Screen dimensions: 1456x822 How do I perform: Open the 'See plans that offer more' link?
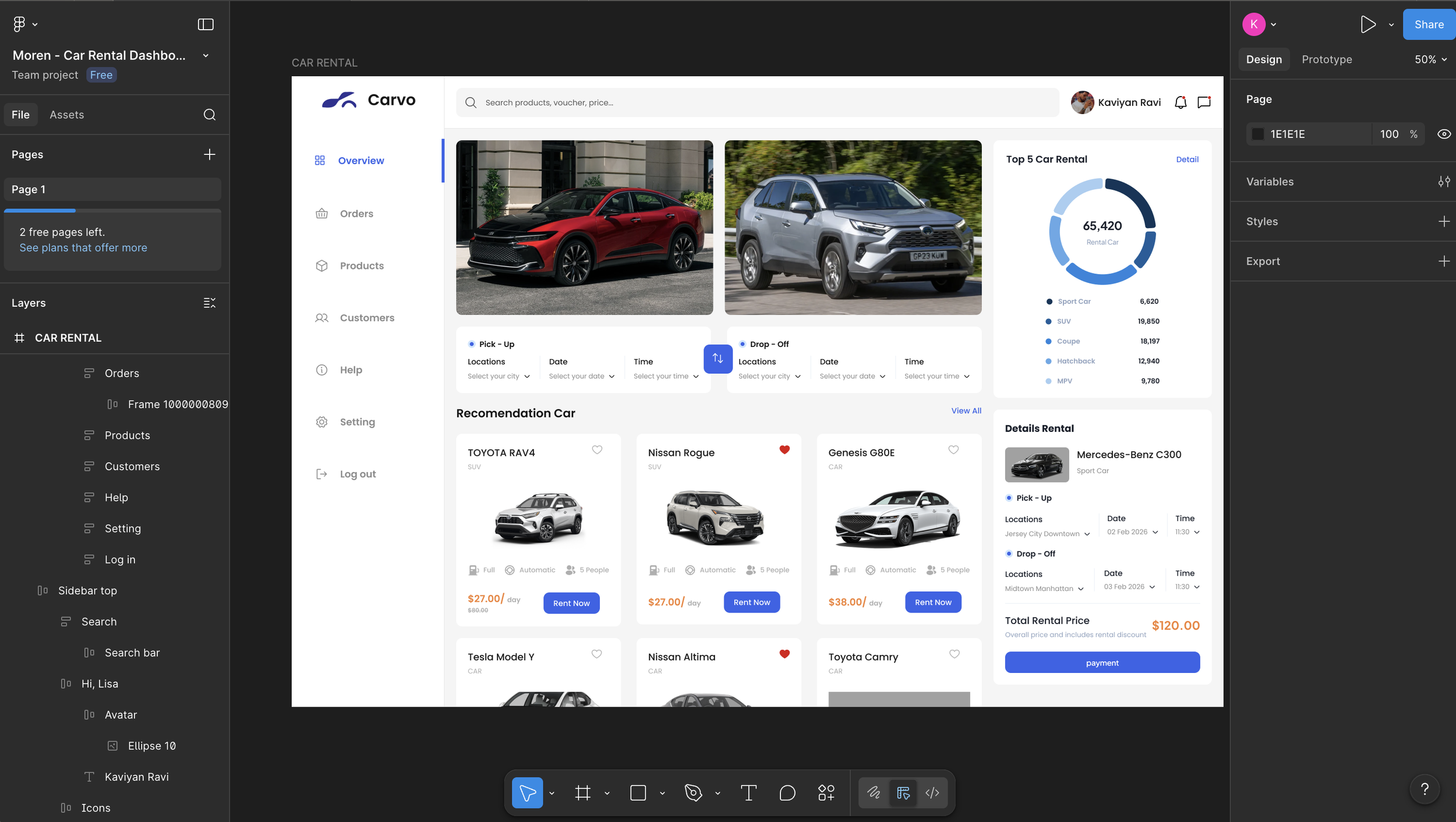pyautogui.click(x=83, y=247)
